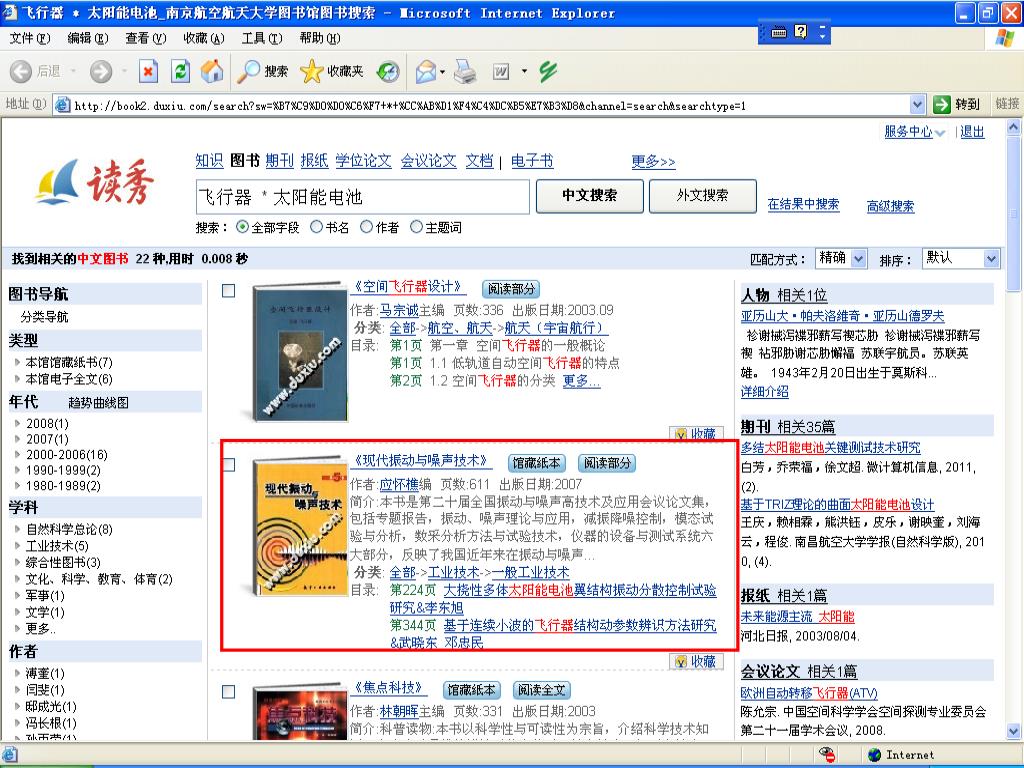Click the Internet zone globe icon
The height and width of the screenshot is (768, 1024).
click(x=874, y=755)
